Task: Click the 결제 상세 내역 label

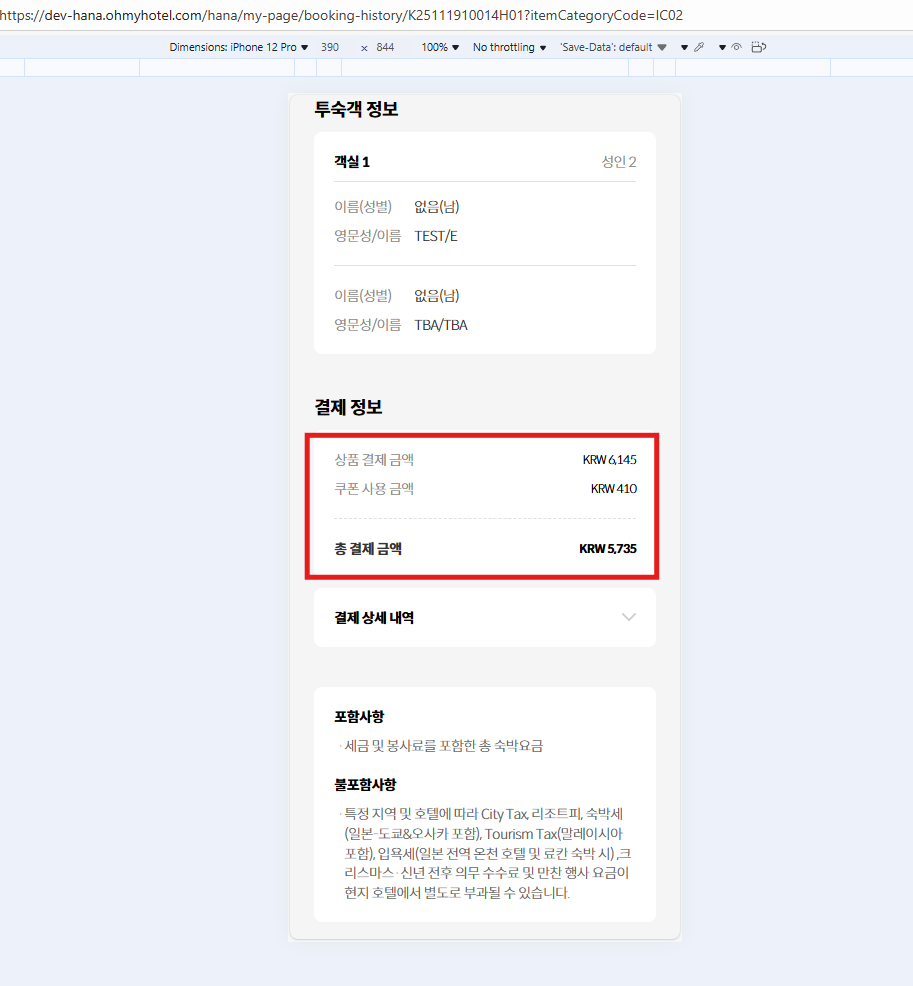Action: coord(374,618)
